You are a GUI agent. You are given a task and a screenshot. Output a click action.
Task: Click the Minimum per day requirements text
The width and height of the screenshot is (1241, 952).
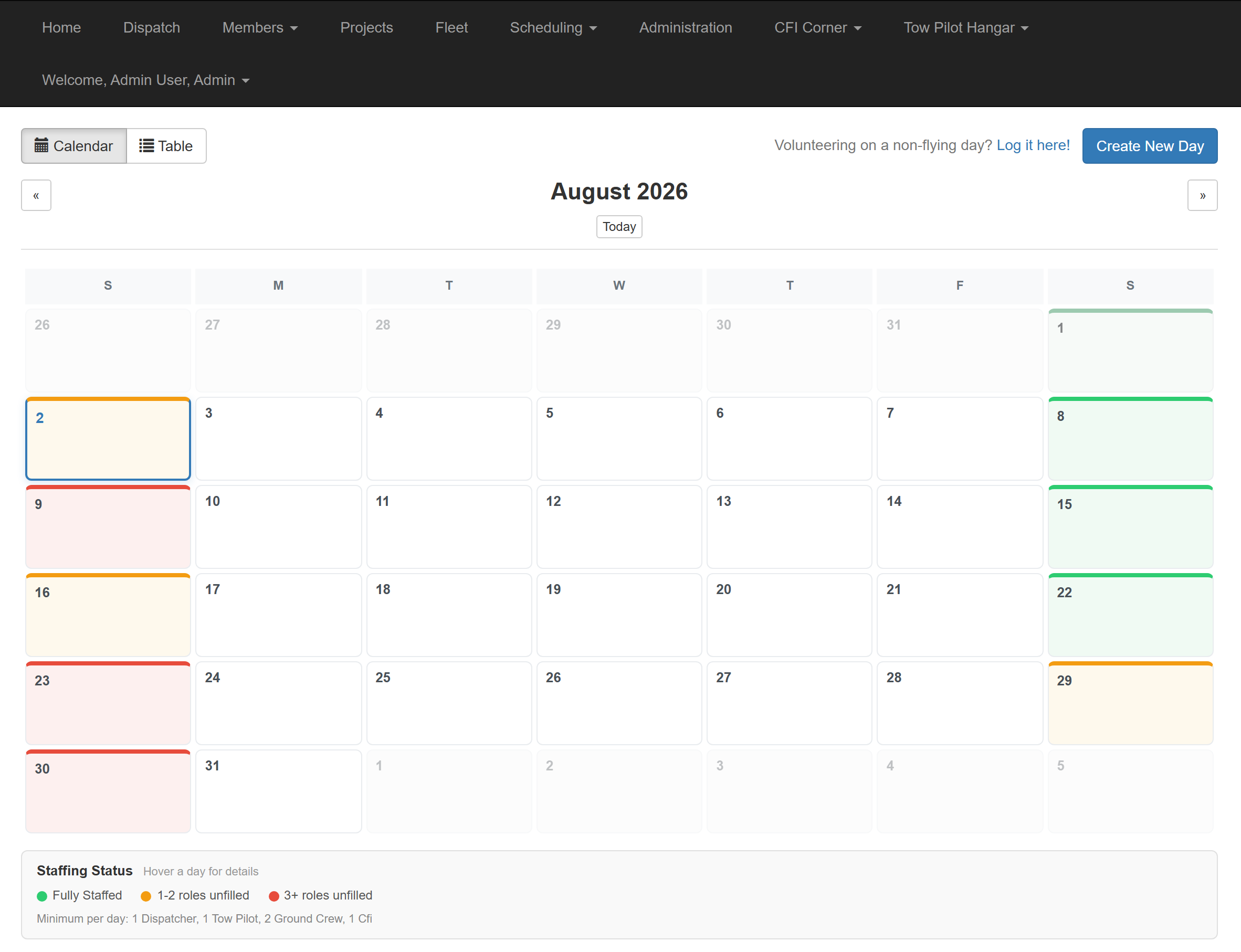[x=205, y=918]
